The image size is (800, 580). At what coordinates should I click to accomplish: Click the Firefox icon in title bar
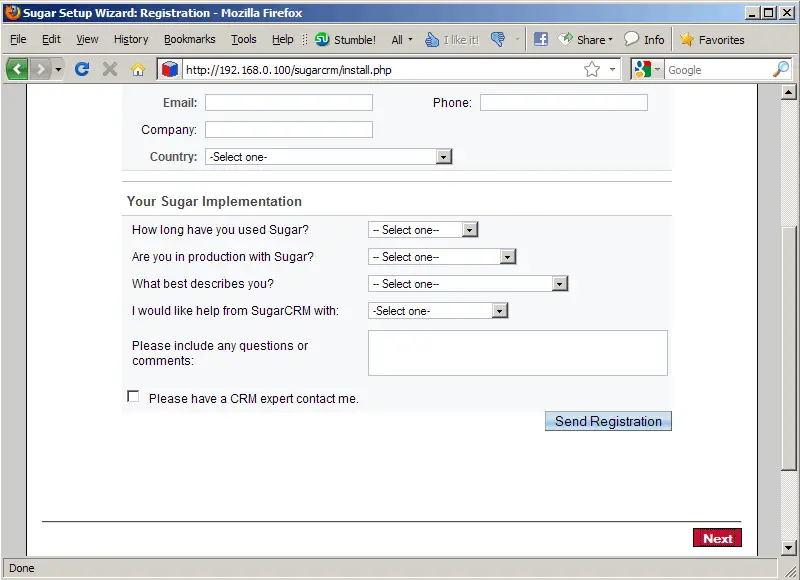click(x=12, y=12)
